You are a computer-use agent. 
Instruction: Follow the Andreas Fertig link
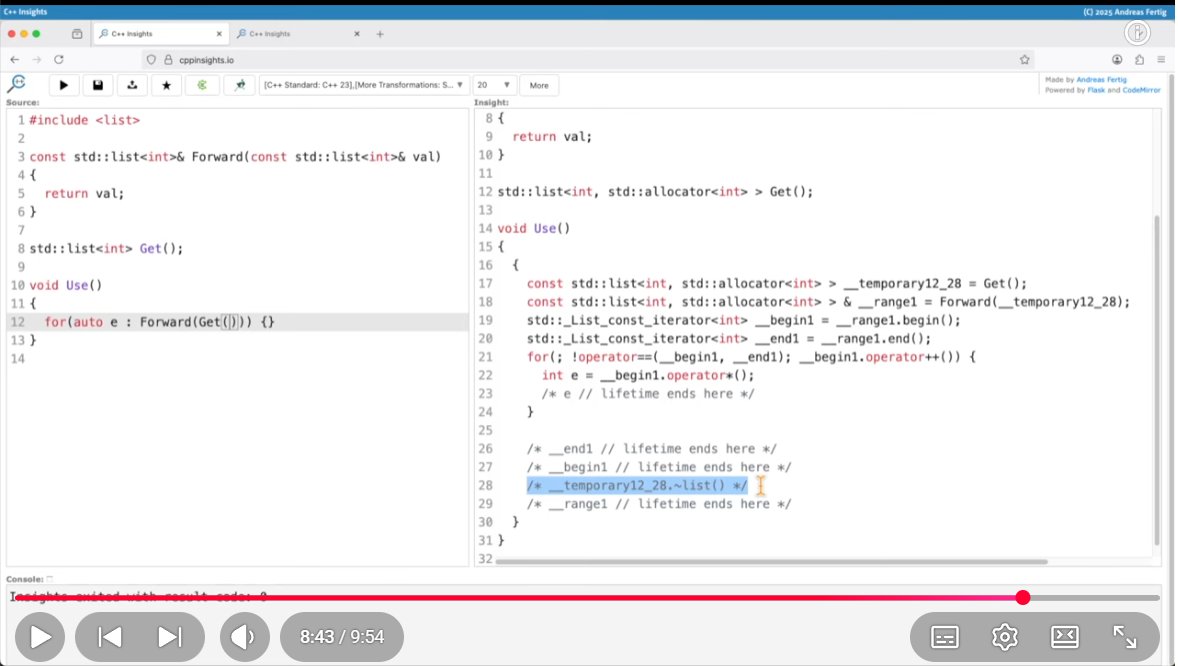point(1100,79)
